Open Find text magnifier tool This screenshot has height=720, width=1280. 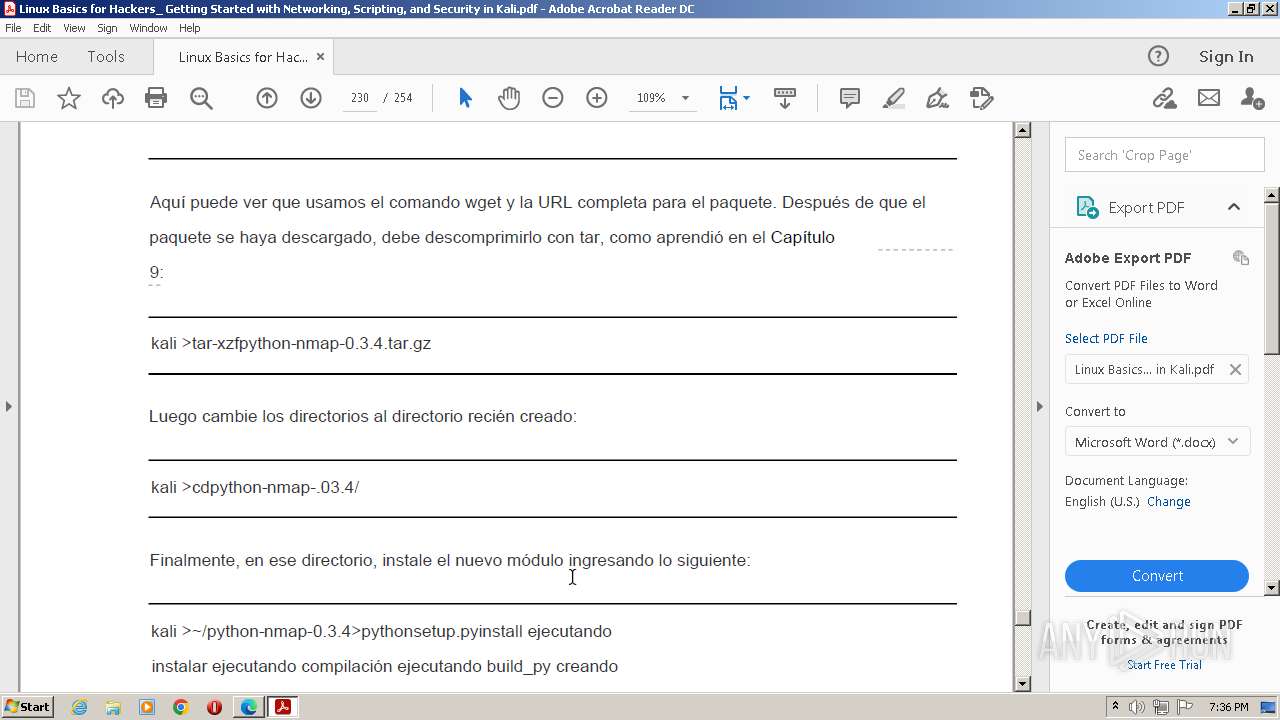point(201,98)
